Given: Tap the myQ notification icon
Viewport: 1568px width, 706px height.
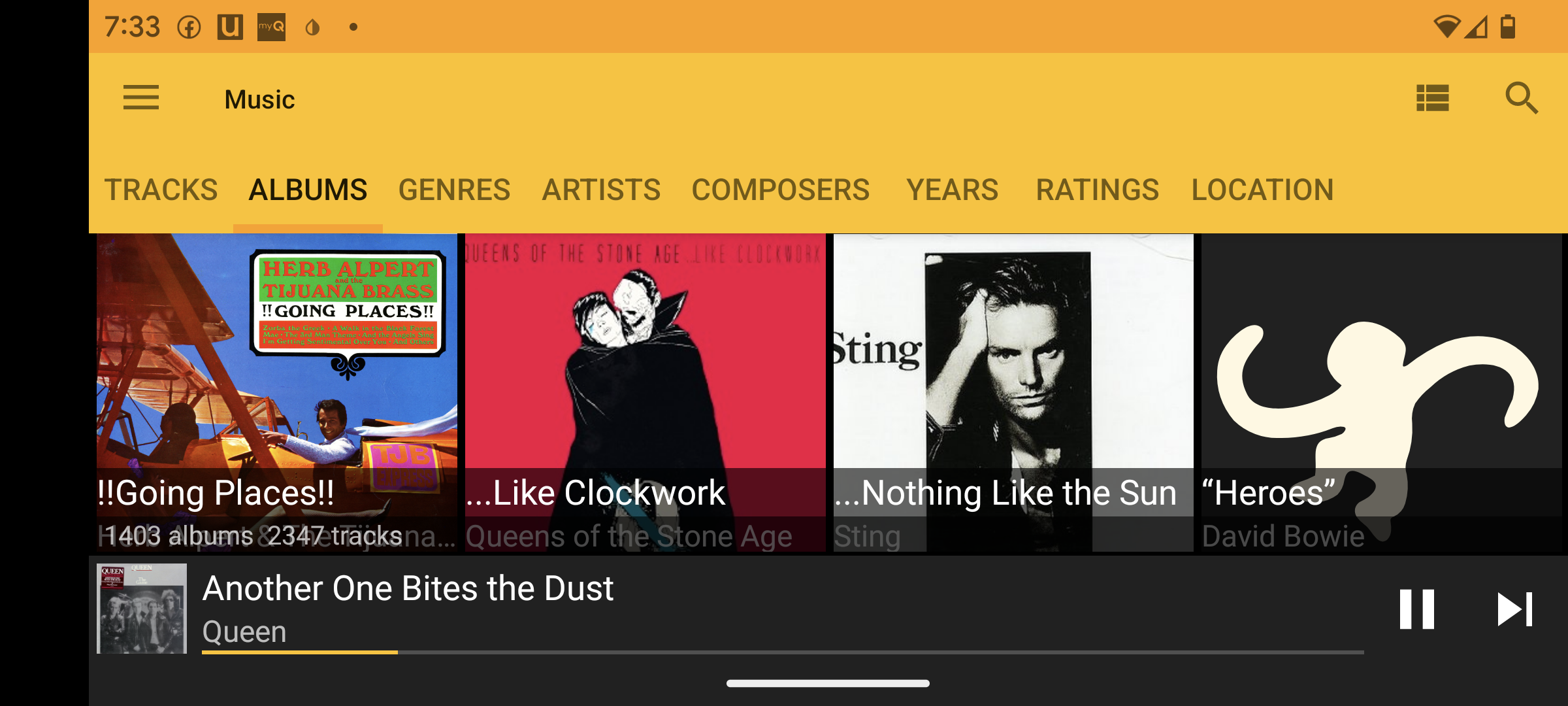Looking at the screenshot, I should tap(271, 27).
